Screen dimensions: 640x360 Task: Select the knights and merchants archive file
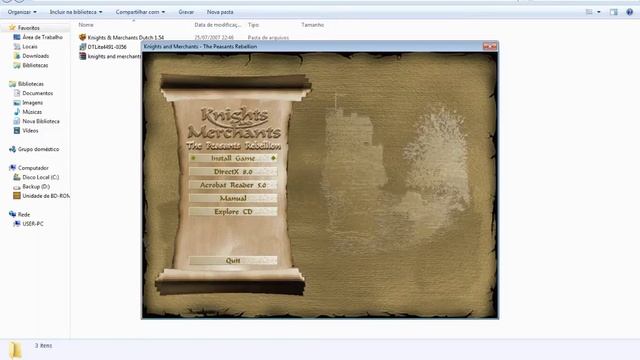pos(114,56)
